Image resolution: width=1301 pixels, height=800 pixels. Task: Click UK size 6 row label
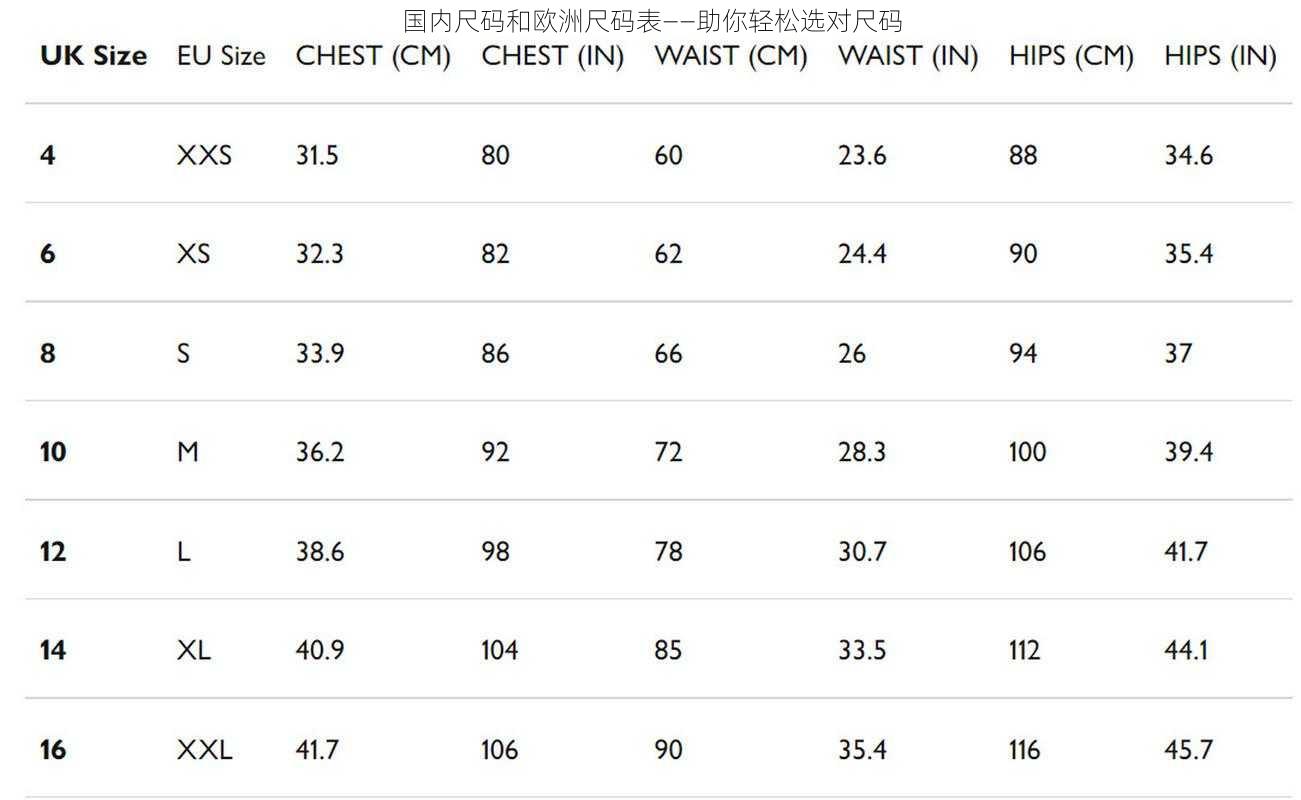point(48,254)
